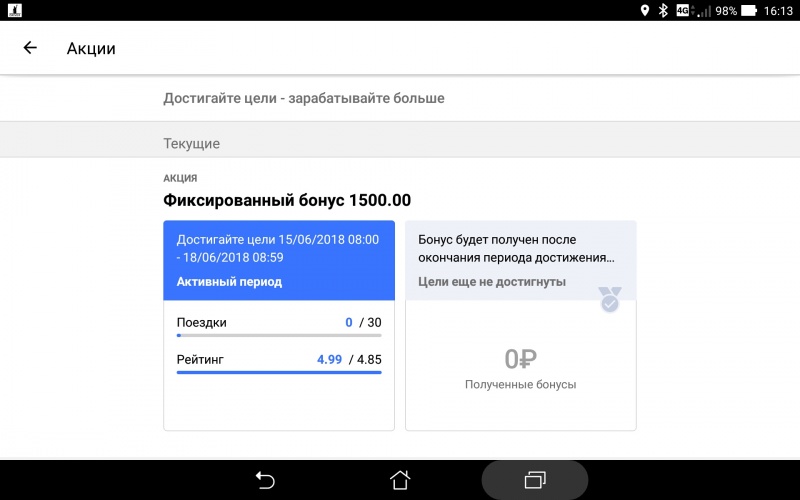Tap the app notification icon in status bar
This screenshot has width=800, height=500.
[15, 10]
